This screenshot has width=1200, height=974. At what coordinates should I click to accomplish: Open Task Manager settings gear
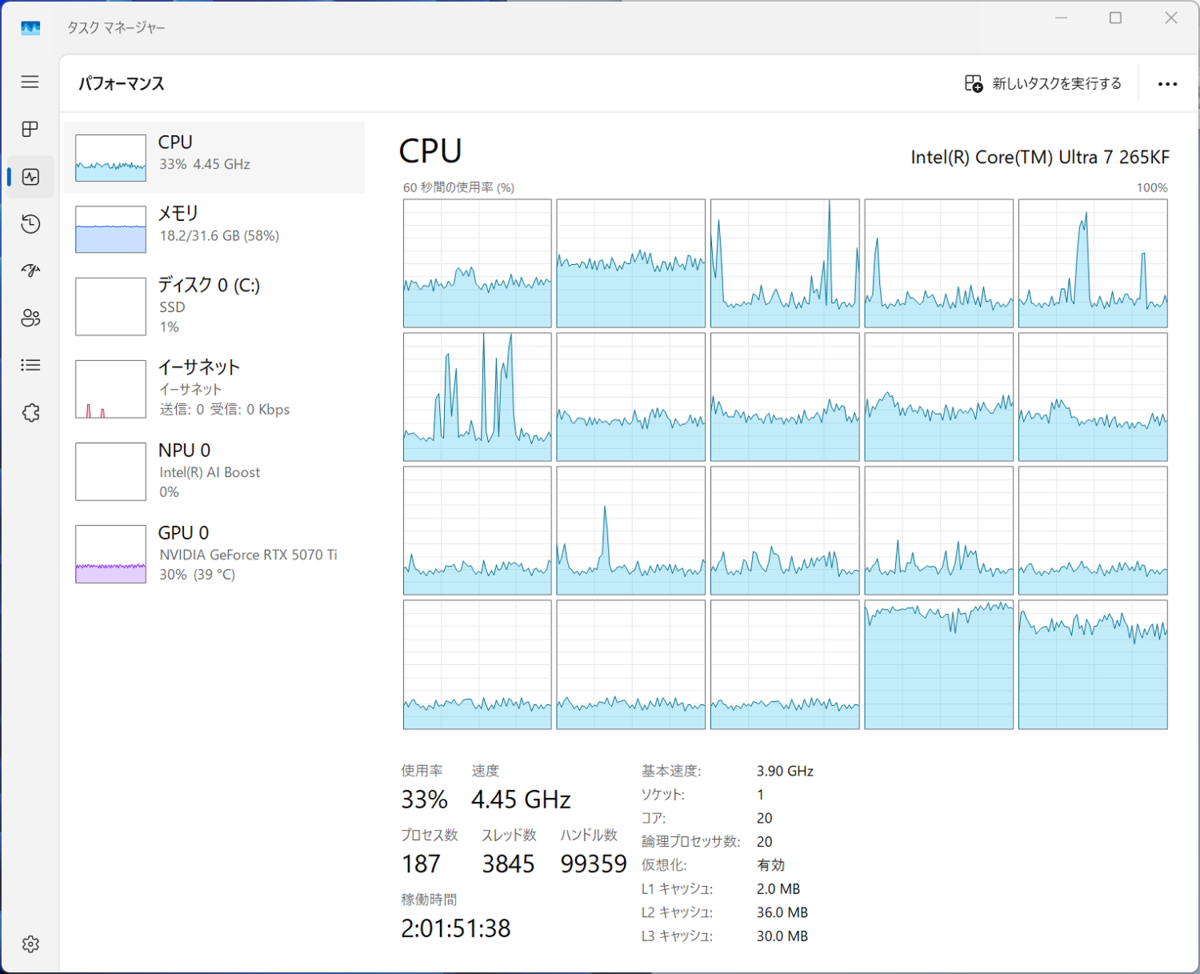(30, 944)
